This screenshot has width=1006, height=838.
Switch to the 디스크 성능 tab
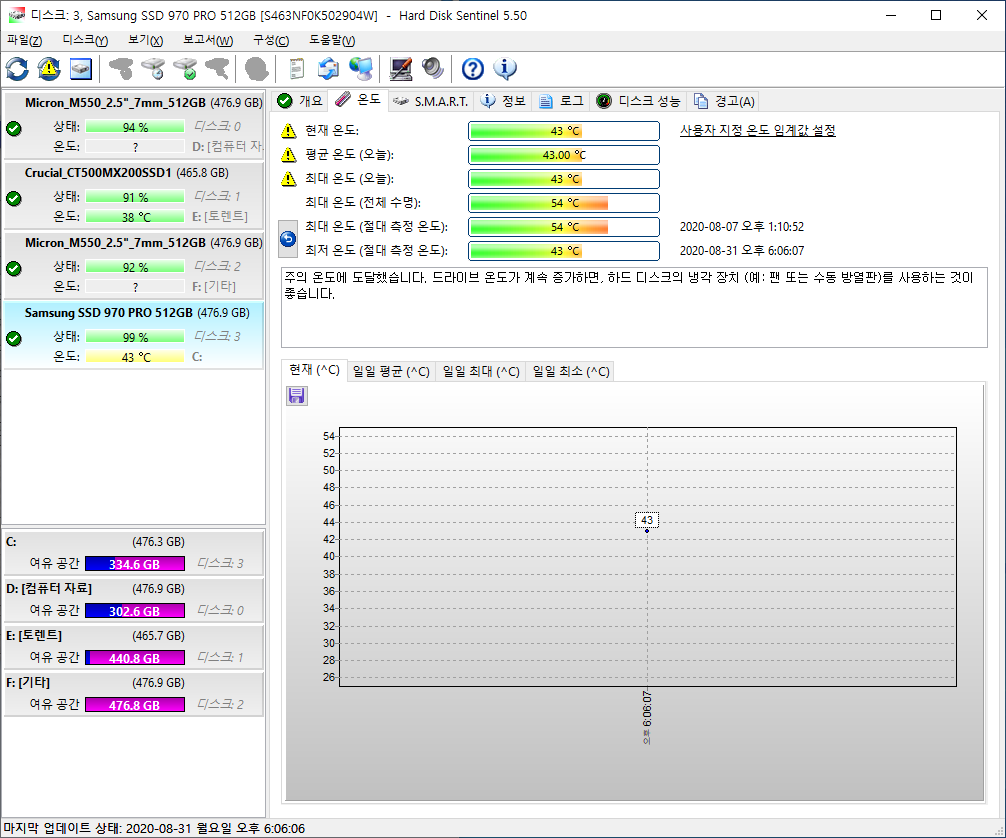click(638, 101)
